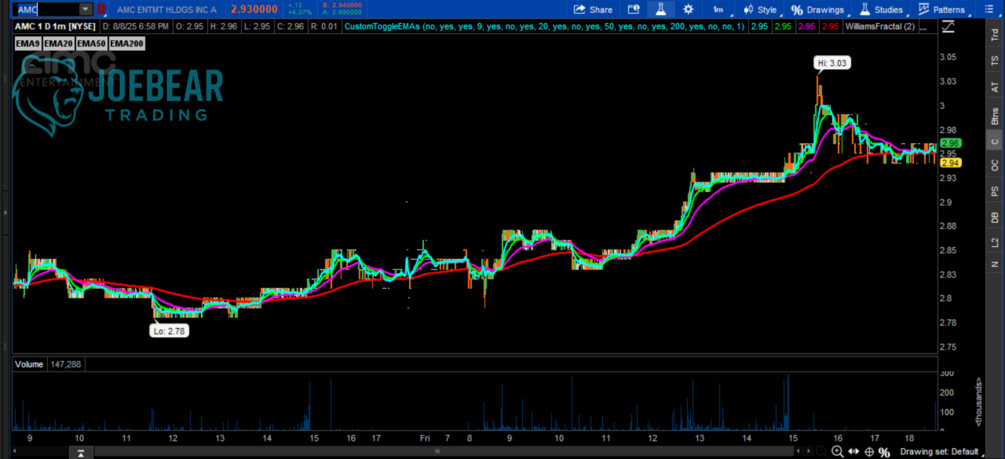Toggle the EMA20 button
The height and width of the screenshot is (459, 1005).
coord(58,43)
